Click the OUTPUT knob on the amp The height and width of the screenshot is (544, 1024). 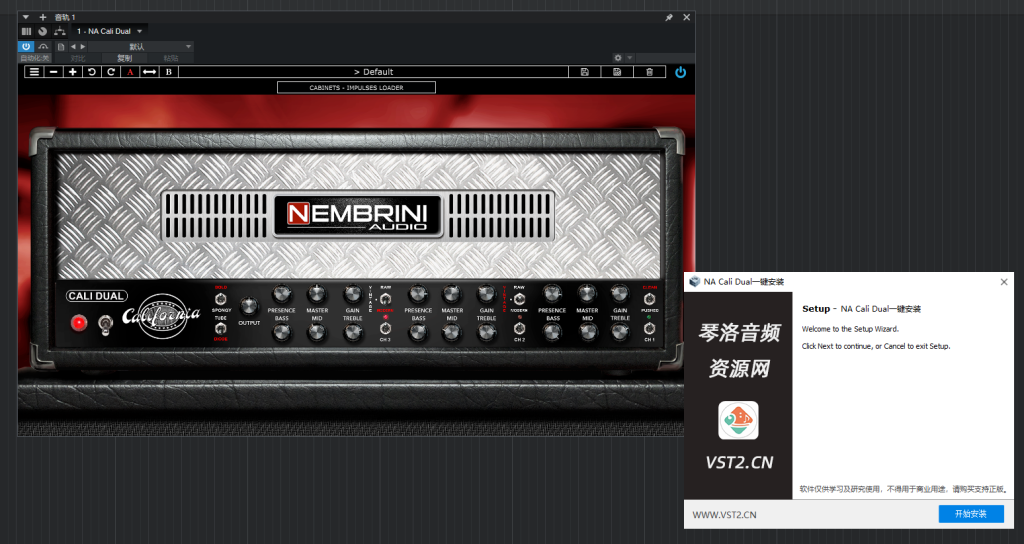click(x=249, y=304)
